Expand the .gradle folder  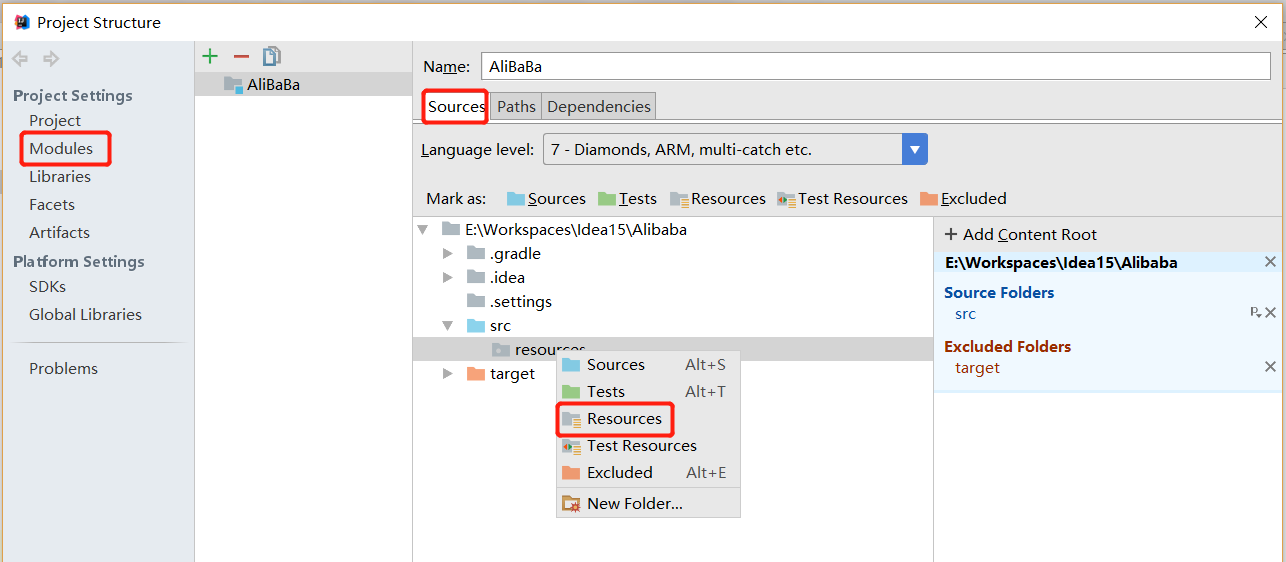[448, 253]
